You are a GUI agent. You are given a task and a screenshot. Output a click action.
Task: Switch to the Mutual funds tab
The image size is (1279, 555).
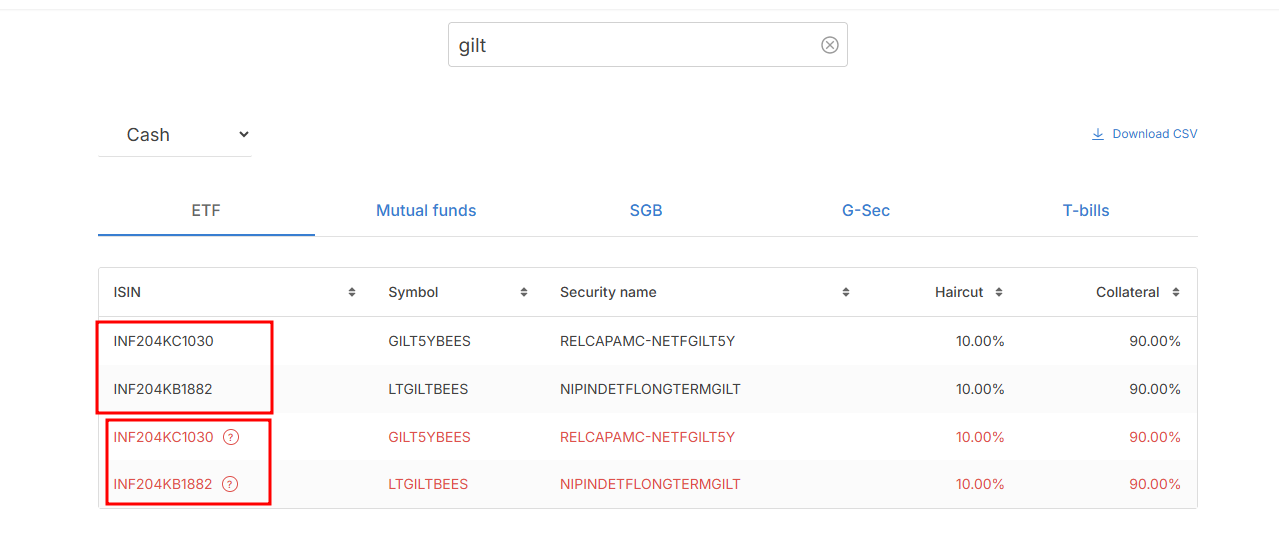click(x=426, y=211)
